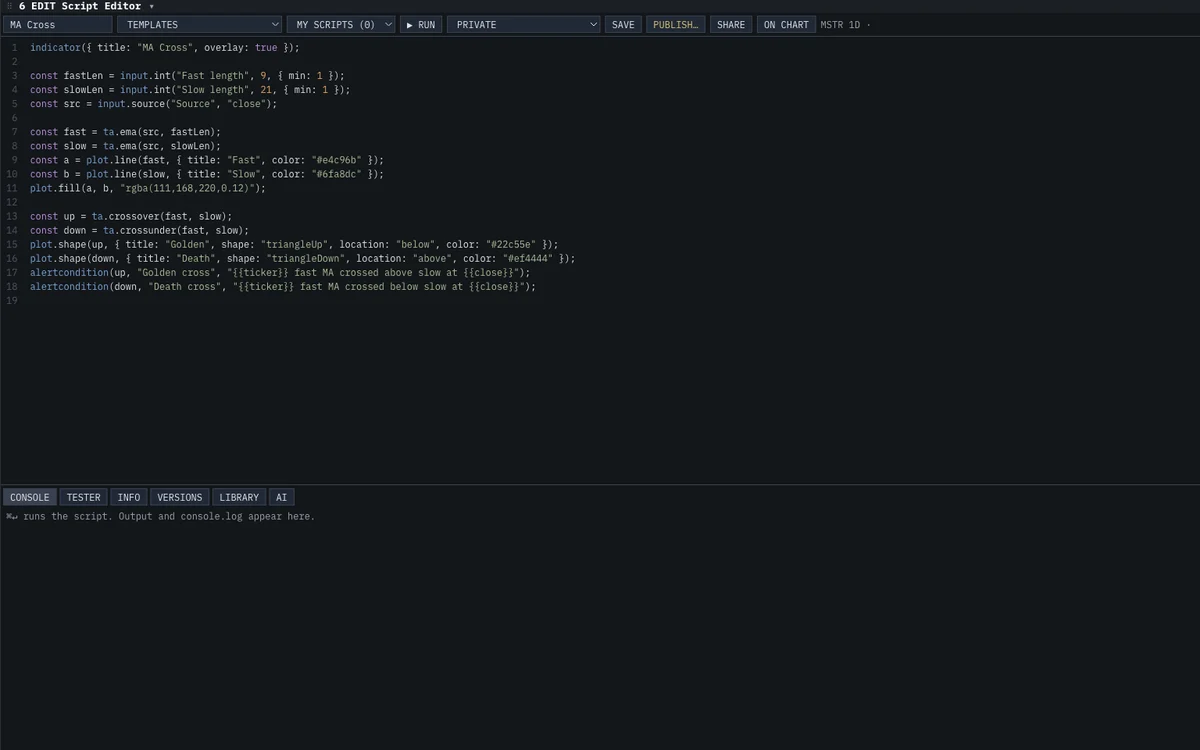Run the script with the RUN button
1200x750 pixels.
[x=421, y=24]
